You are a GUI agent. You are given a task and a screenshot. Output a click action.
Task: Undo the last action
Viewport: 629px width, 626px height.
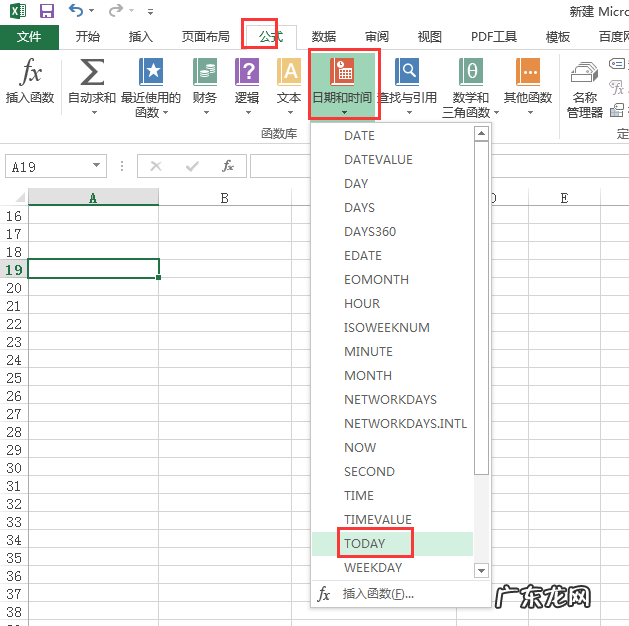[x=76, y=10]
